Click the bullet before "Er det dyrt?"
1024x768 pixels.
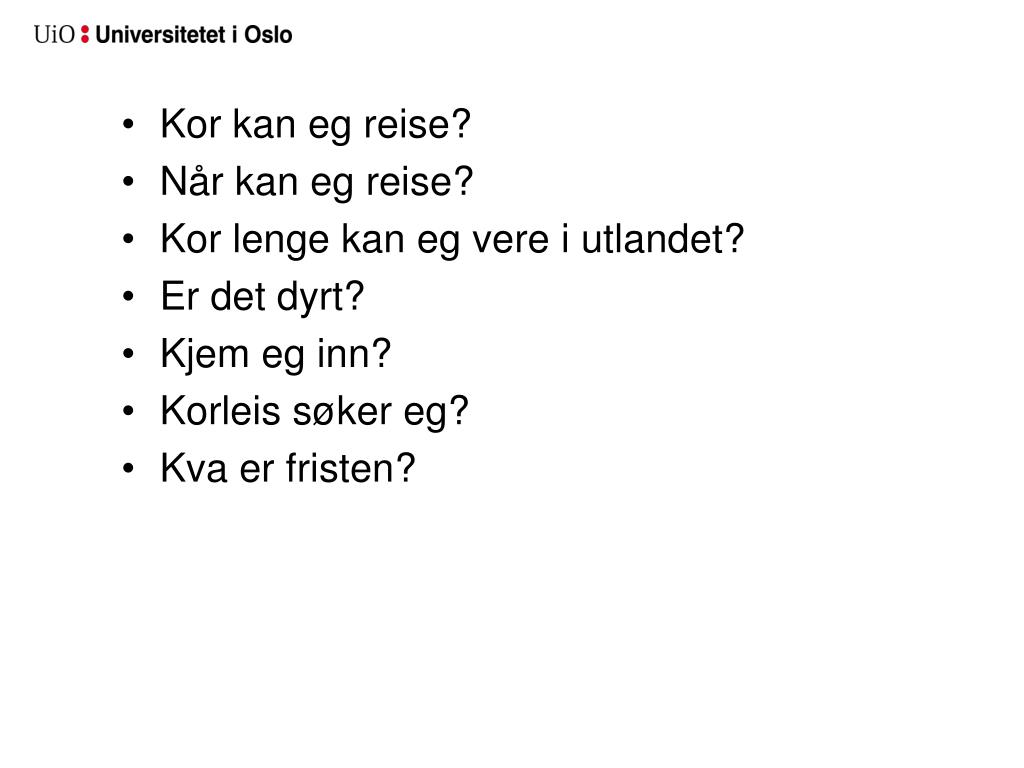tap(130, 298)
